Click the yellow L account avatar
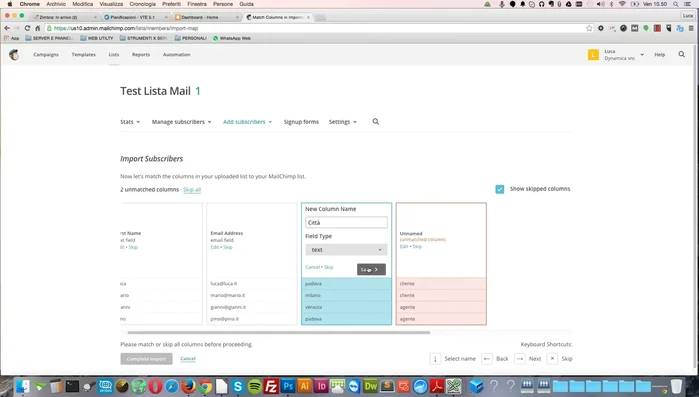Image resolution: width=699 pixels, height=397 pixels. click(593, 55)
